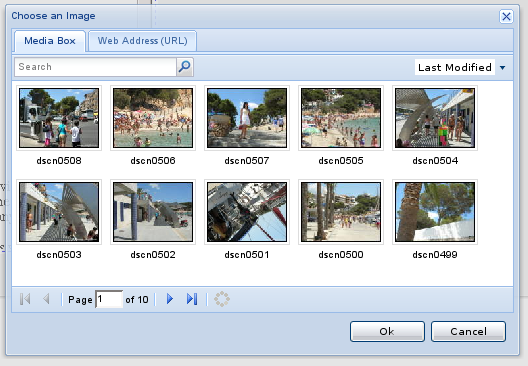The image size is (528, 366).
Task: Select the dscn0503 thumbnail
Action: tap(59, 212)
